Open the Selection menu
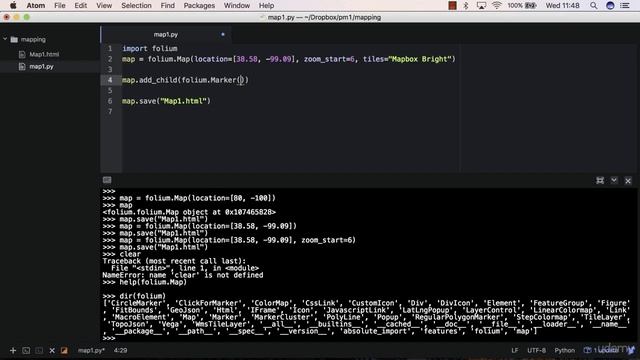Viewport: 640px width, 360px height. coord(136,5)
